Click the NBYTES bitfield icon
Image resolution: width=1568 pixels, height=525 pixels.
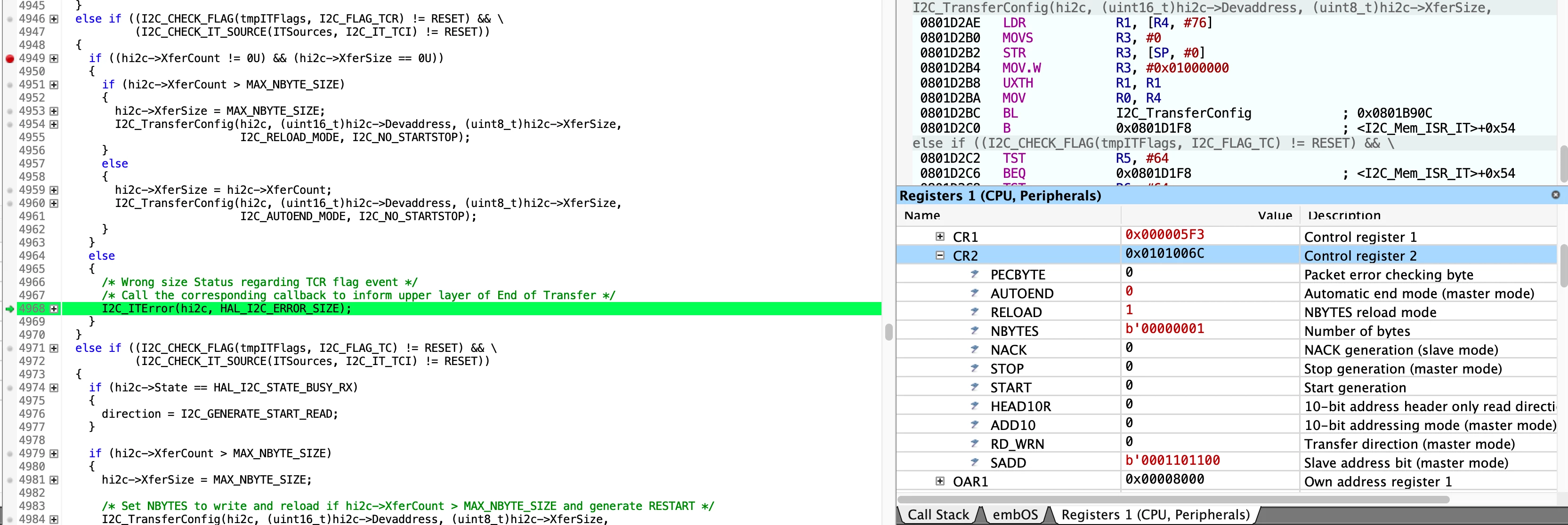pos(975,331)
